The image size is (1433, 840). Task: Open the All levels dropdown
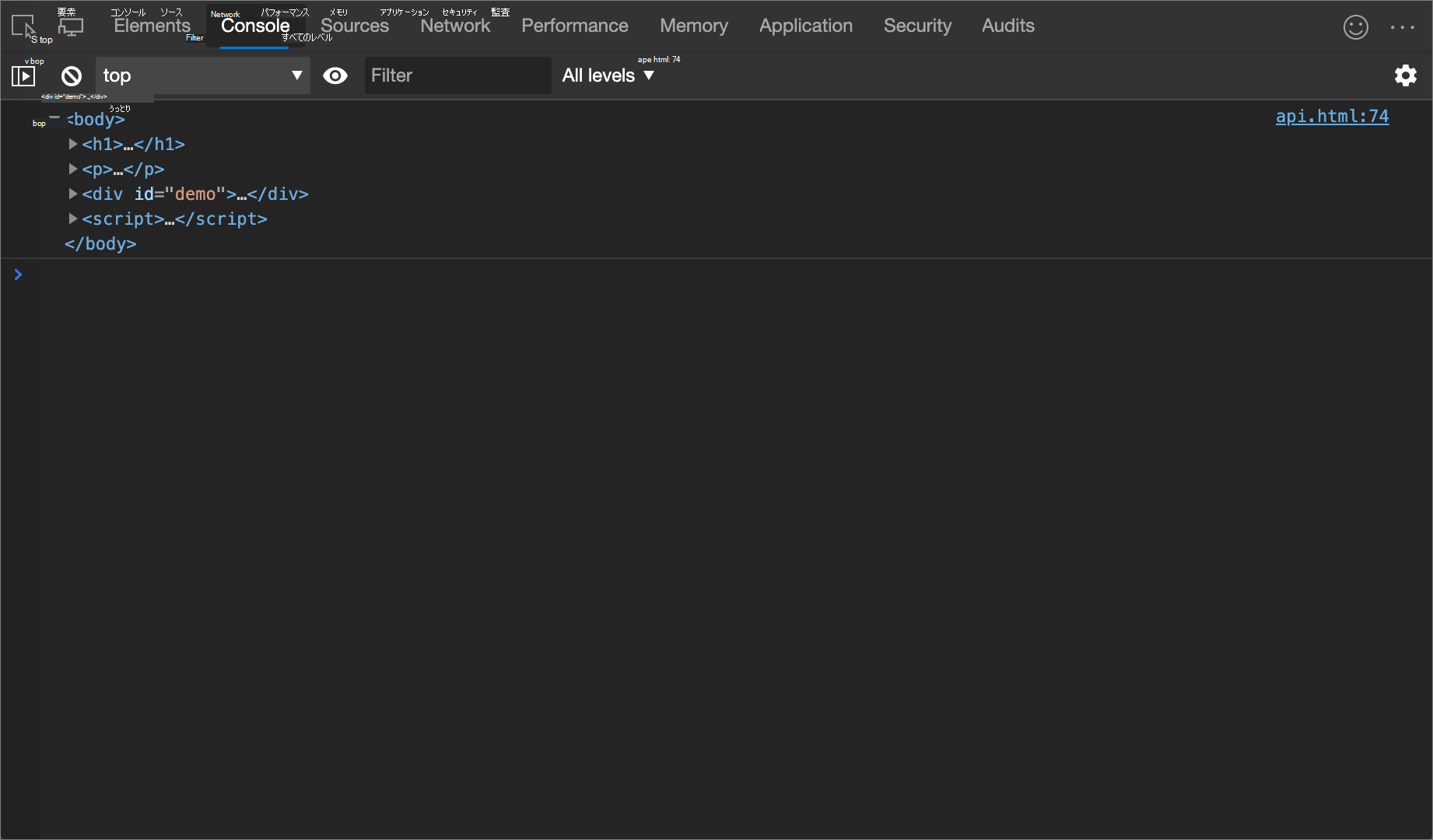[608, 75]
